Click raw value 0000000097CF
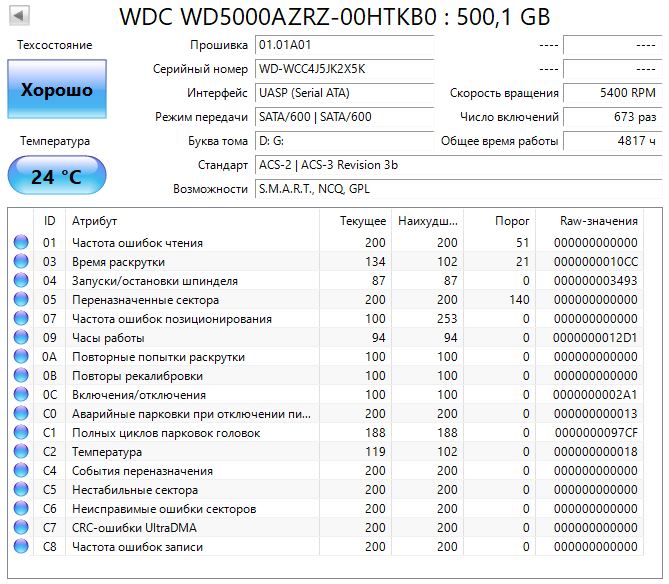This screenshot has width=669, height=584. 596,433
